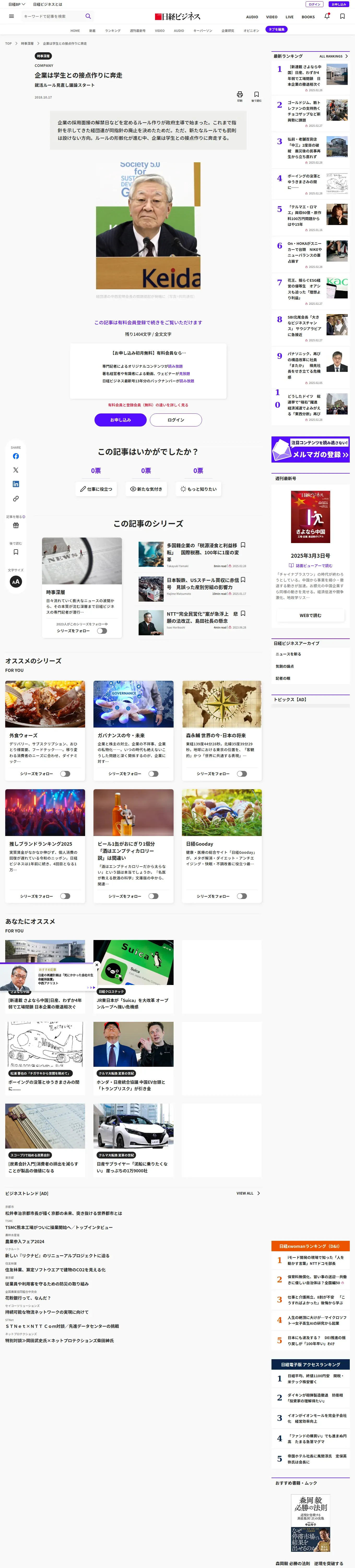
Task: Close the floating recommended article popup
Action: click(97, 965)
